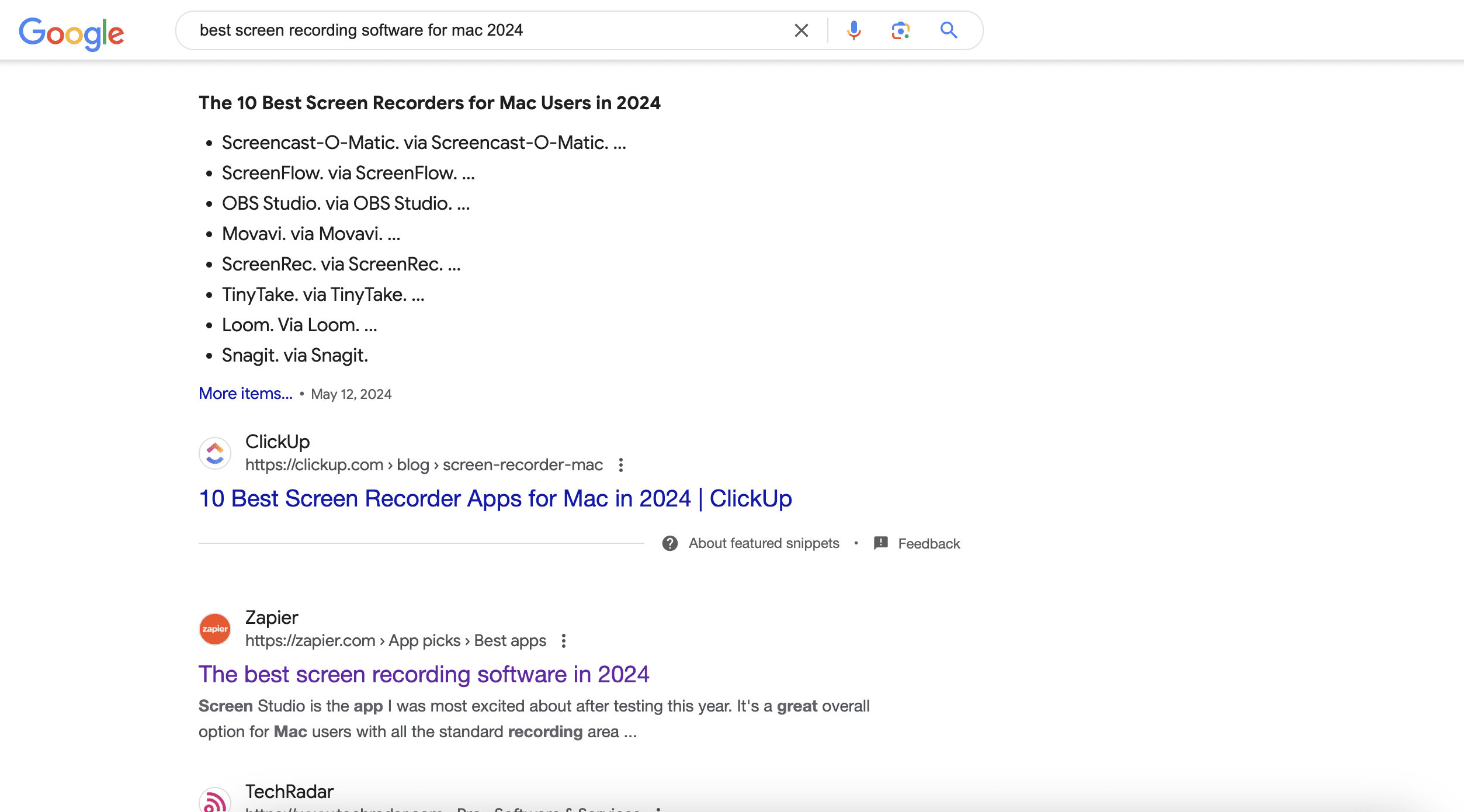
Task: Click 'About featured snippets' info link
Action: [764, 543]
